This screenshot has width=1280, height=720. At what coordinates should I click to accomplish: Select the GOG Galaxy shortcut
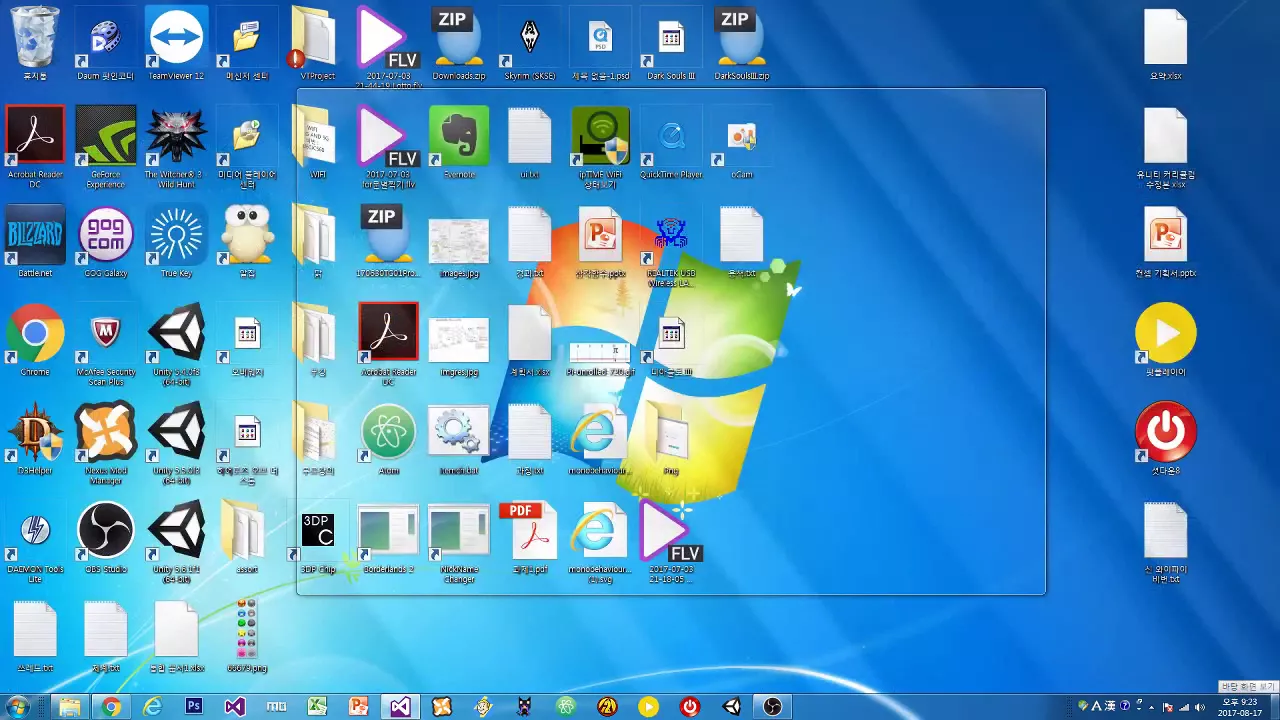click(105, 241)
